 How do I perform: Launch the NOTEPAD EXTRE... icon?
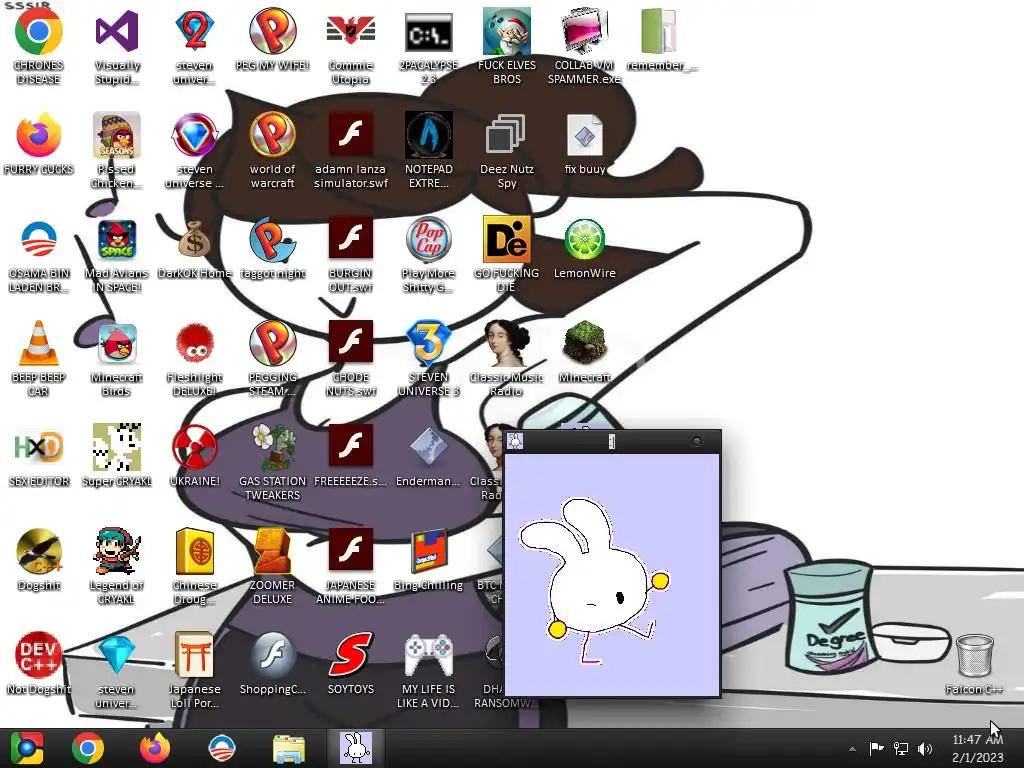point(428,135)
